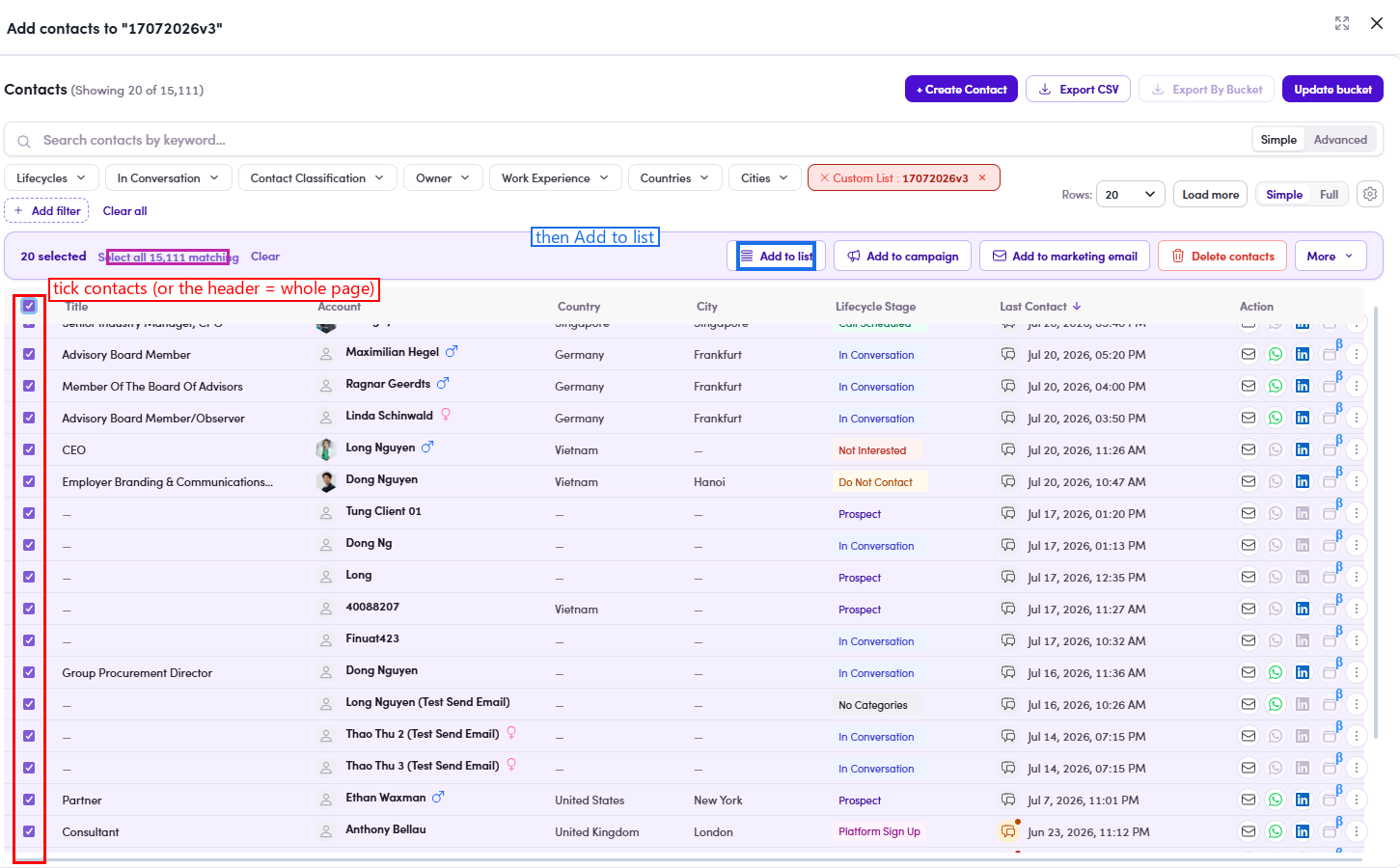Screen dimensions: 1400x868
Task: Open the three-dot menu for Ethan Waxman
Action: coord(1357,800)
